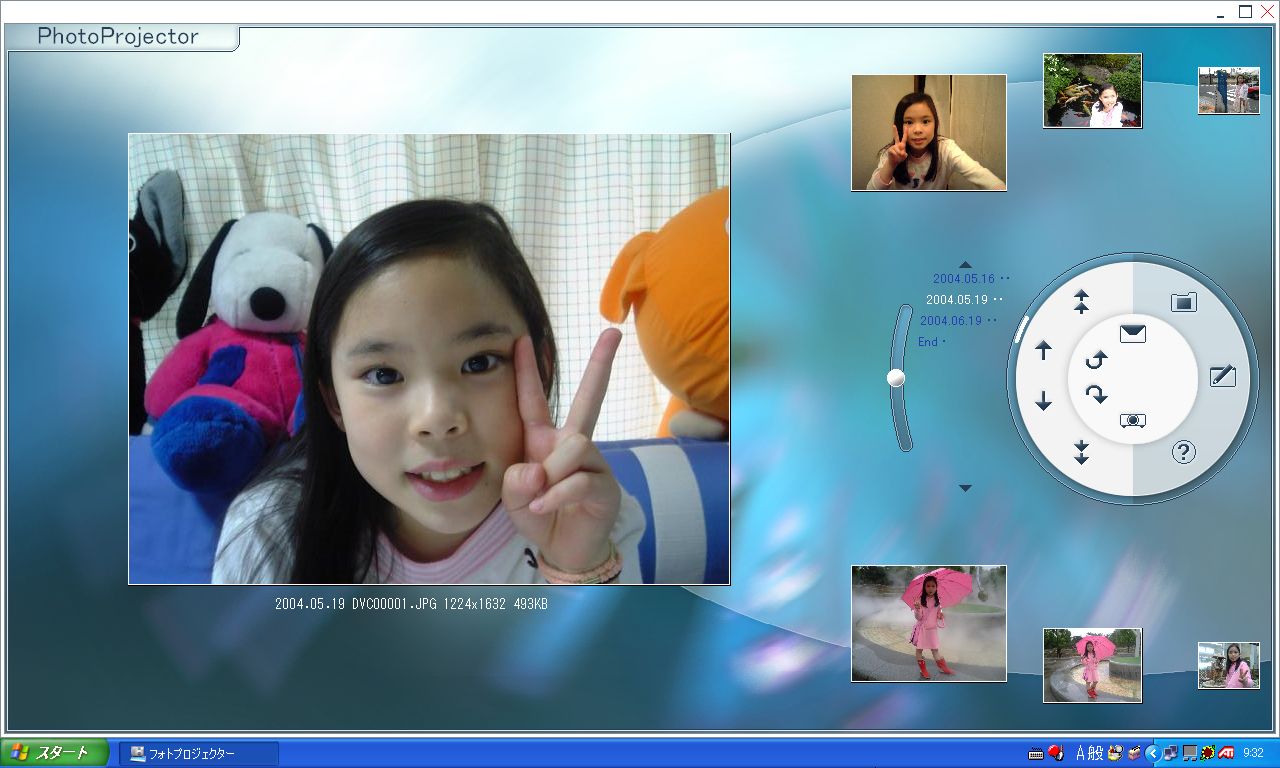Expand the hidden tray icons chevron

(1151, 753)
